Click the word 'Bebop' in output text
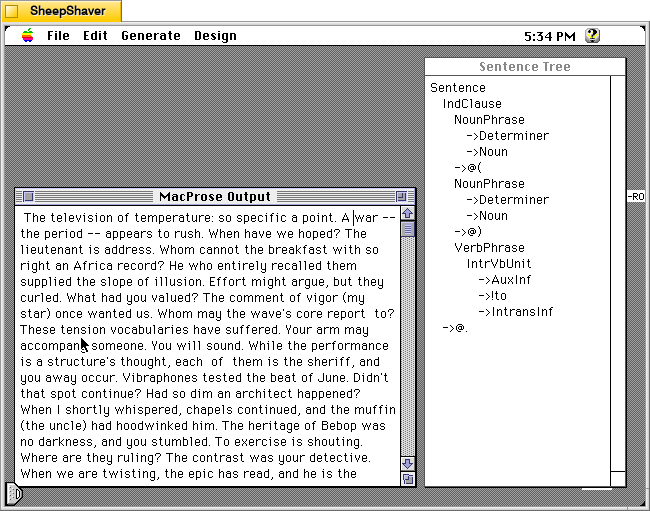The image size is (650, 511). tap(339, 426)
